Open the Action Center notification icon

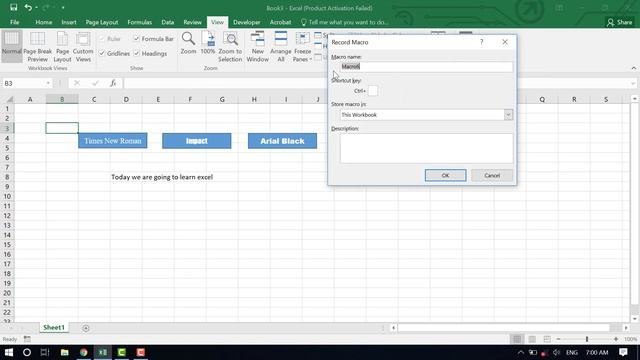tap(623, 352)
